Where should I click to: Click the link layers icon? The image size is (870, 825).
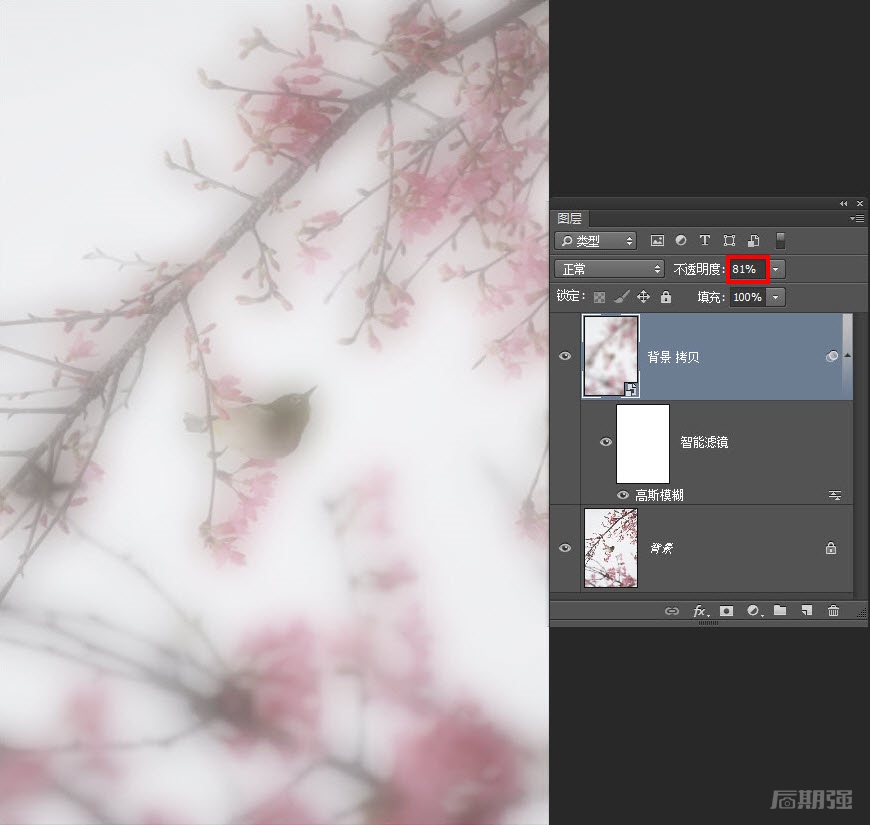[672, 611]
